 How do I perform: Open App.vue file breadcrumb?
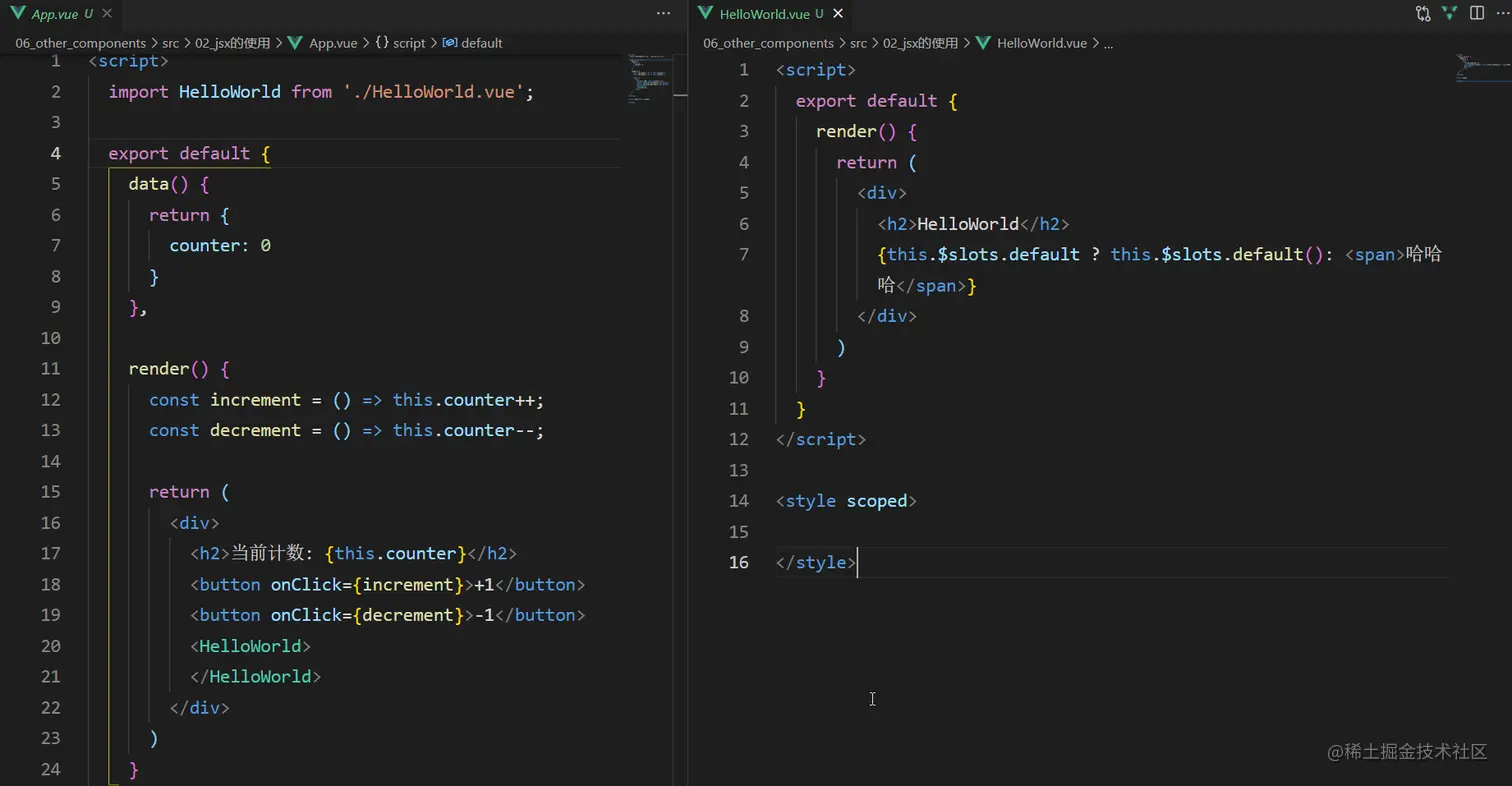[323, 43]
